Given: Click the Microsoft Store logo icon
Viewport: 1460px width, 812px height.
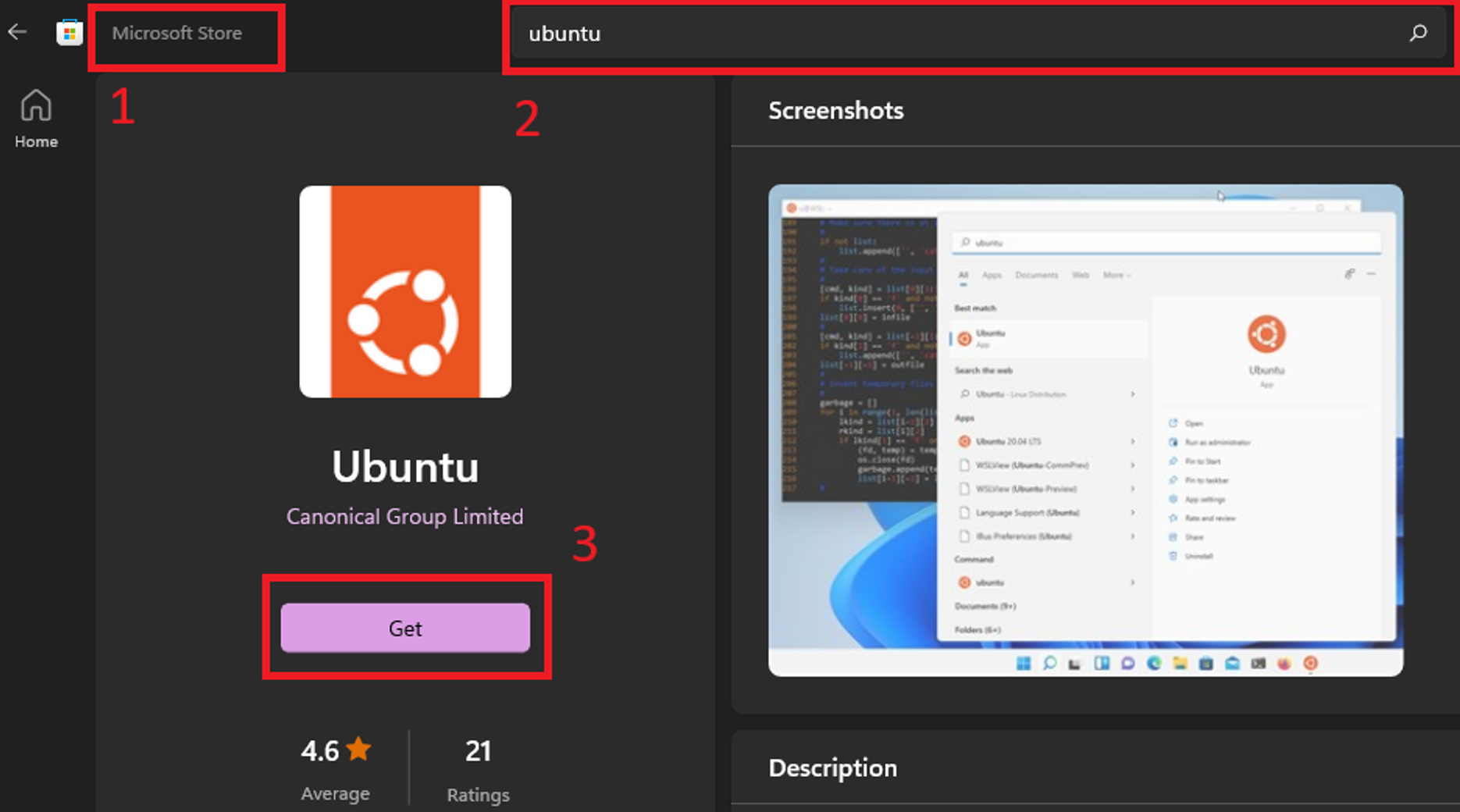Looking at the screenshot, I should 69,33.
